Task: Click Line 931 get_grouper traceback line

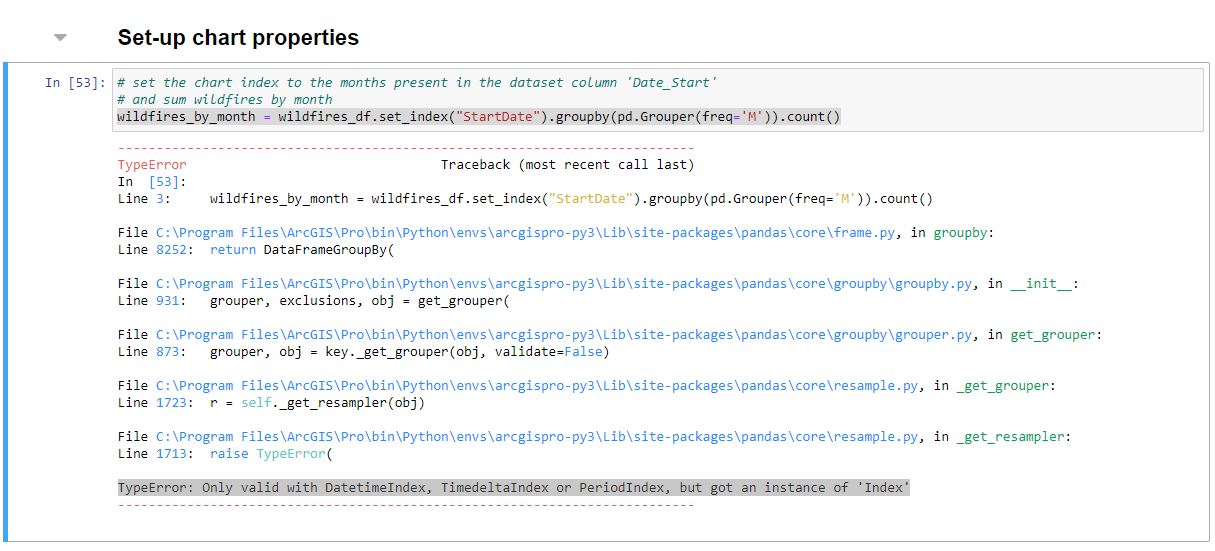Action: (x=360, y=301)
